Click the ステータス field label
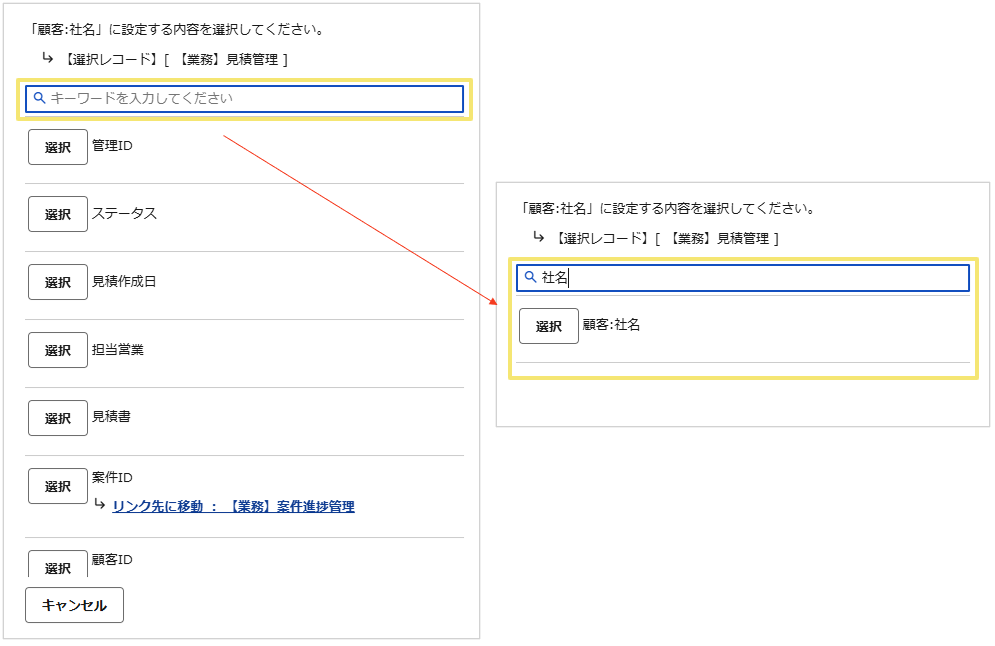This screenshot has height=646, width=995. pyautogui.click(x=124, y=213)
